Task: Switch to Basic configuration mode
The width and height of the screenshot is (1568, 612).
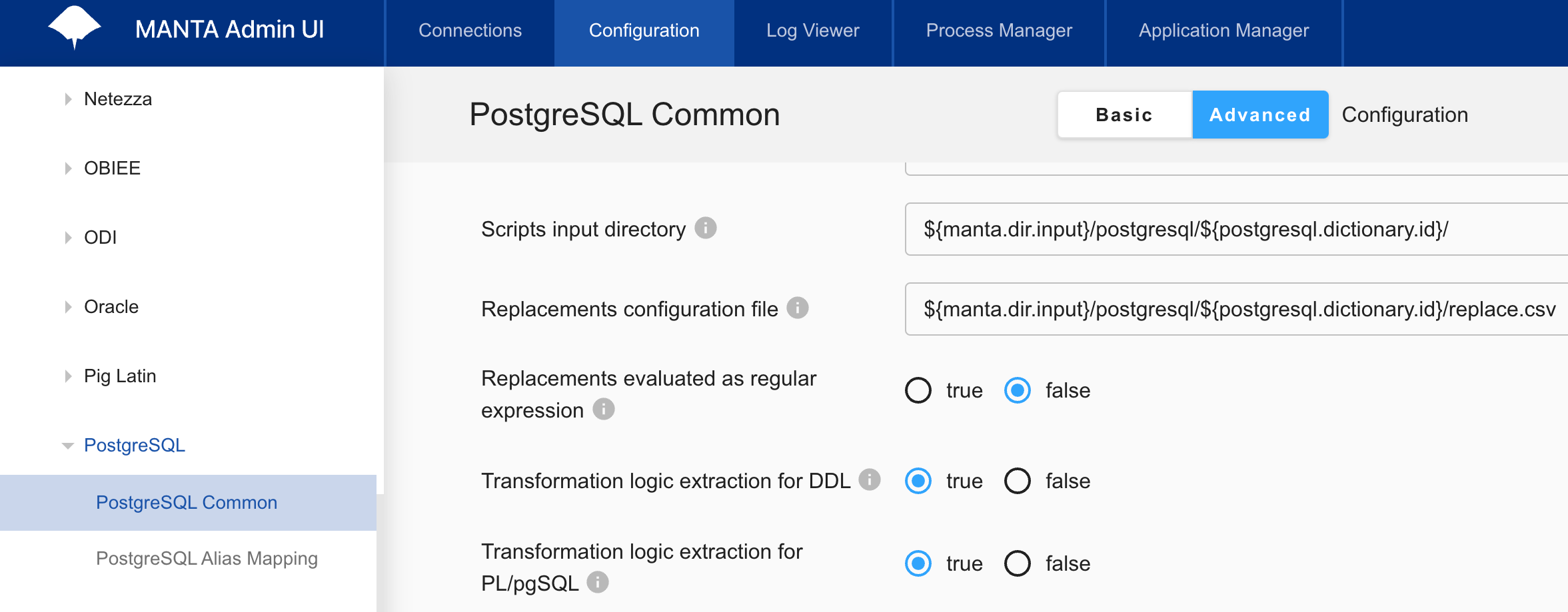Action: [x=1124, y=114]
